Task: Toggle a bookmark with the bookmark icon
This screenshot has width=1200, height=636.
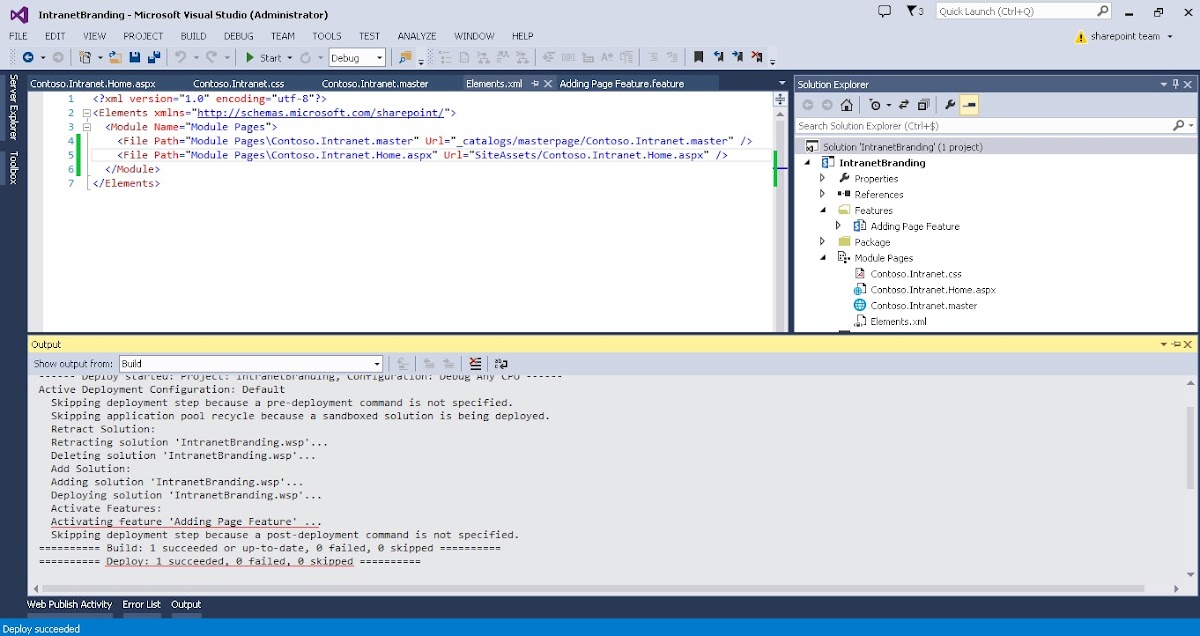Action: [698, 58]
